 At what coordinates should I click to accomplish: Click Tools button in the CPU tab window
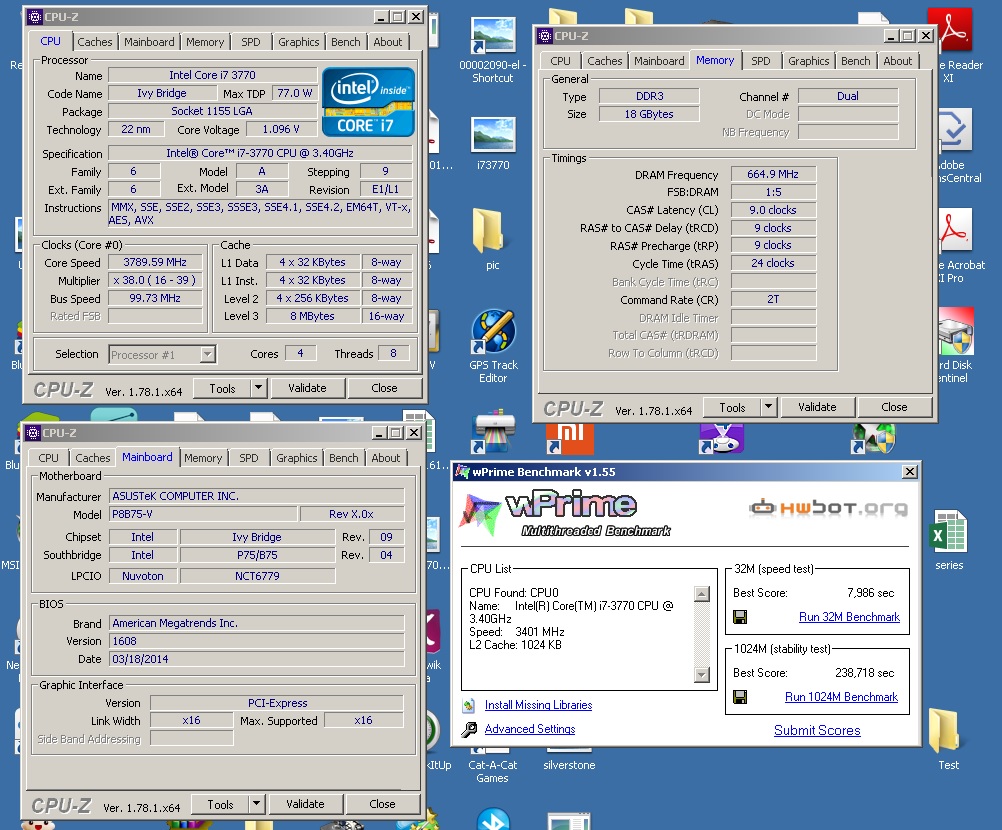[222, 388]
